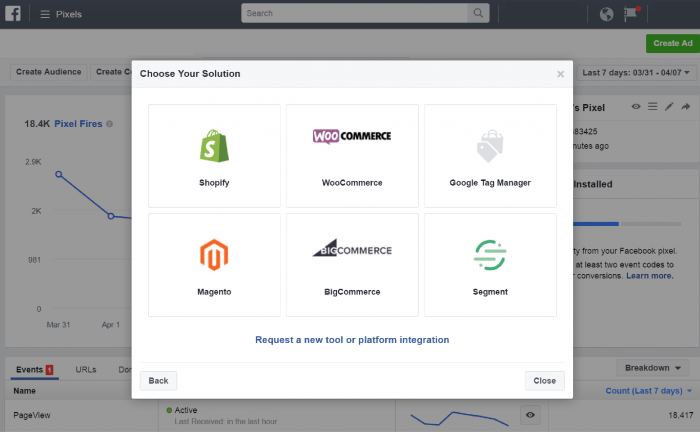
Task: Click the Create Audience button
Action: click(x=49, y=72)
